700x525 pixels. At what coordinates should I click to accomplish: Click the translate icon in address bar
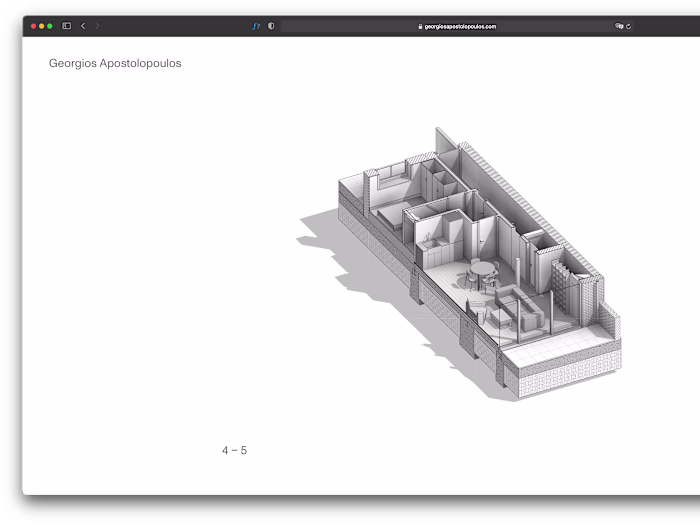click(x=619, y=26)
